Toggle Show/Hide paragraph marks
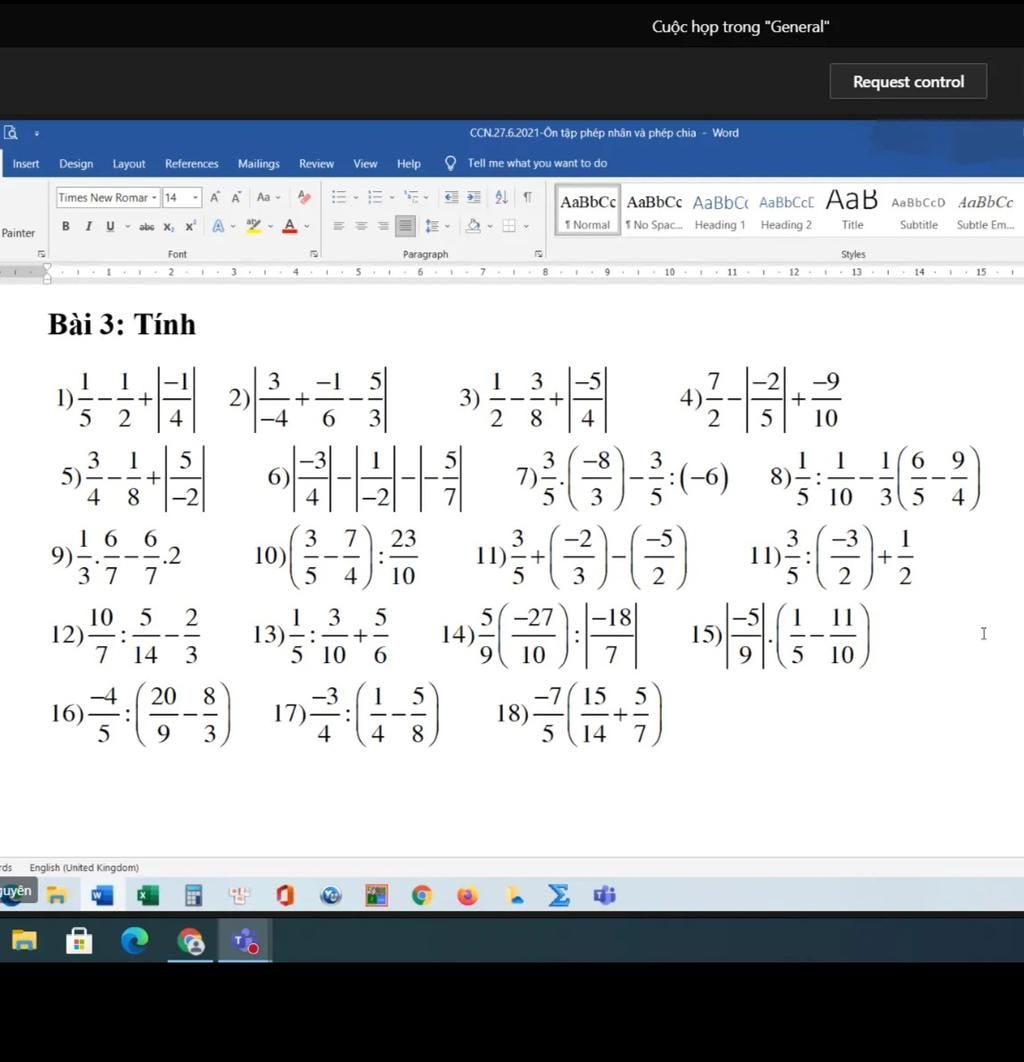Screen dimensions: 1024x1062 527,197
